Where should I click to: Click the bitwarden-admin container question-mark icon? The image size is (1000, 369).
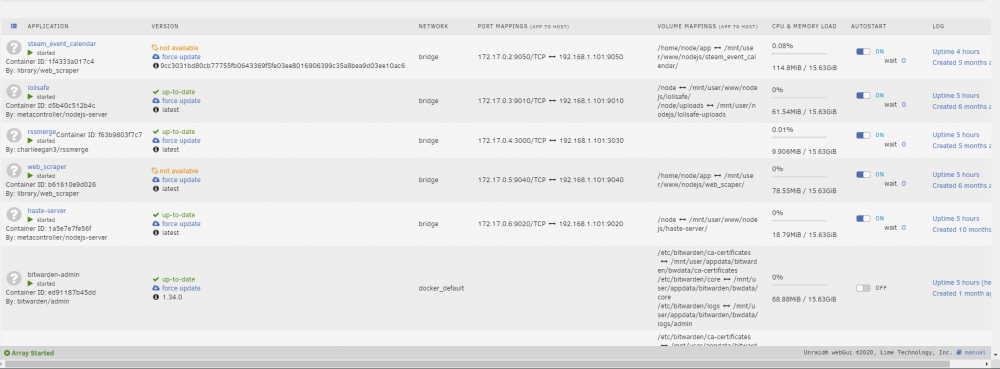(x=14, y=279)
